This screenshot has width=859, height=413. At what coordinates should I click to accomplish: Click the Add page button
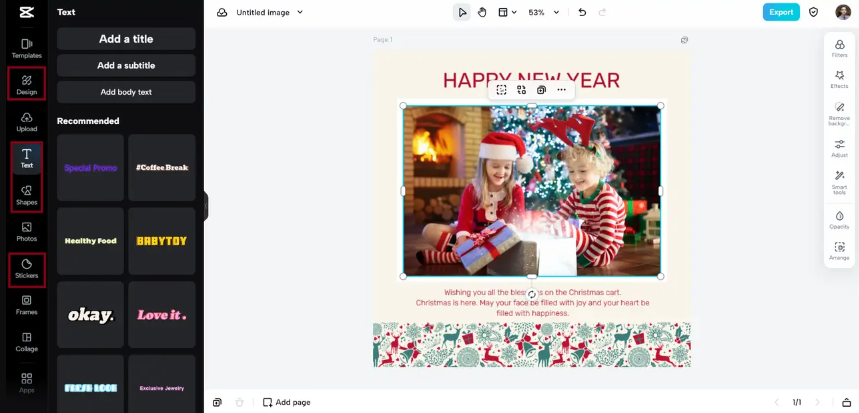pyautogui.click(x=287, y=403)
